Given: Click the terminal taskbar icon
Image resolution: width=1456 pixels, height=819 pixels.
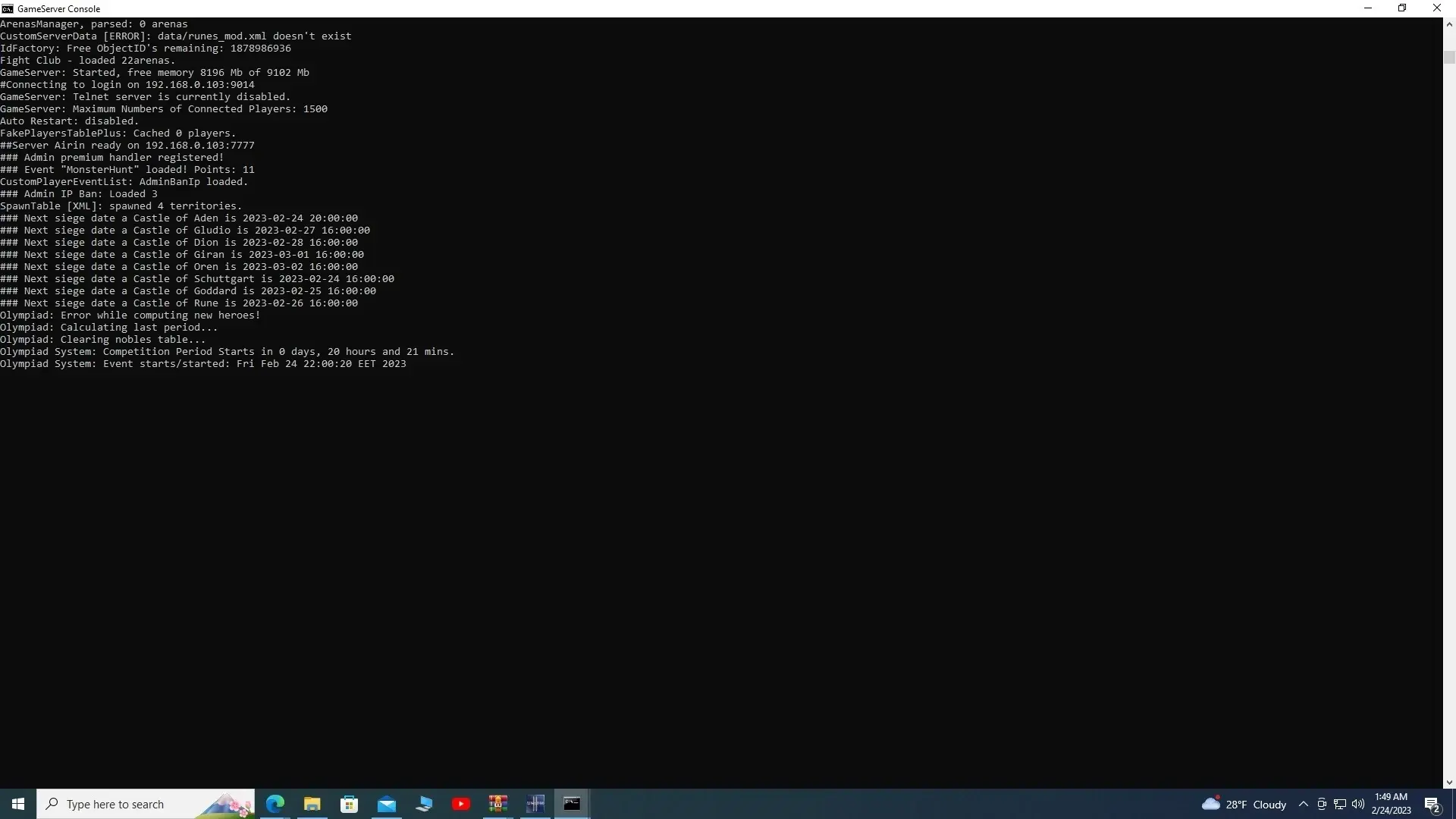Looking at the screenshot, I should click(572, 804).
